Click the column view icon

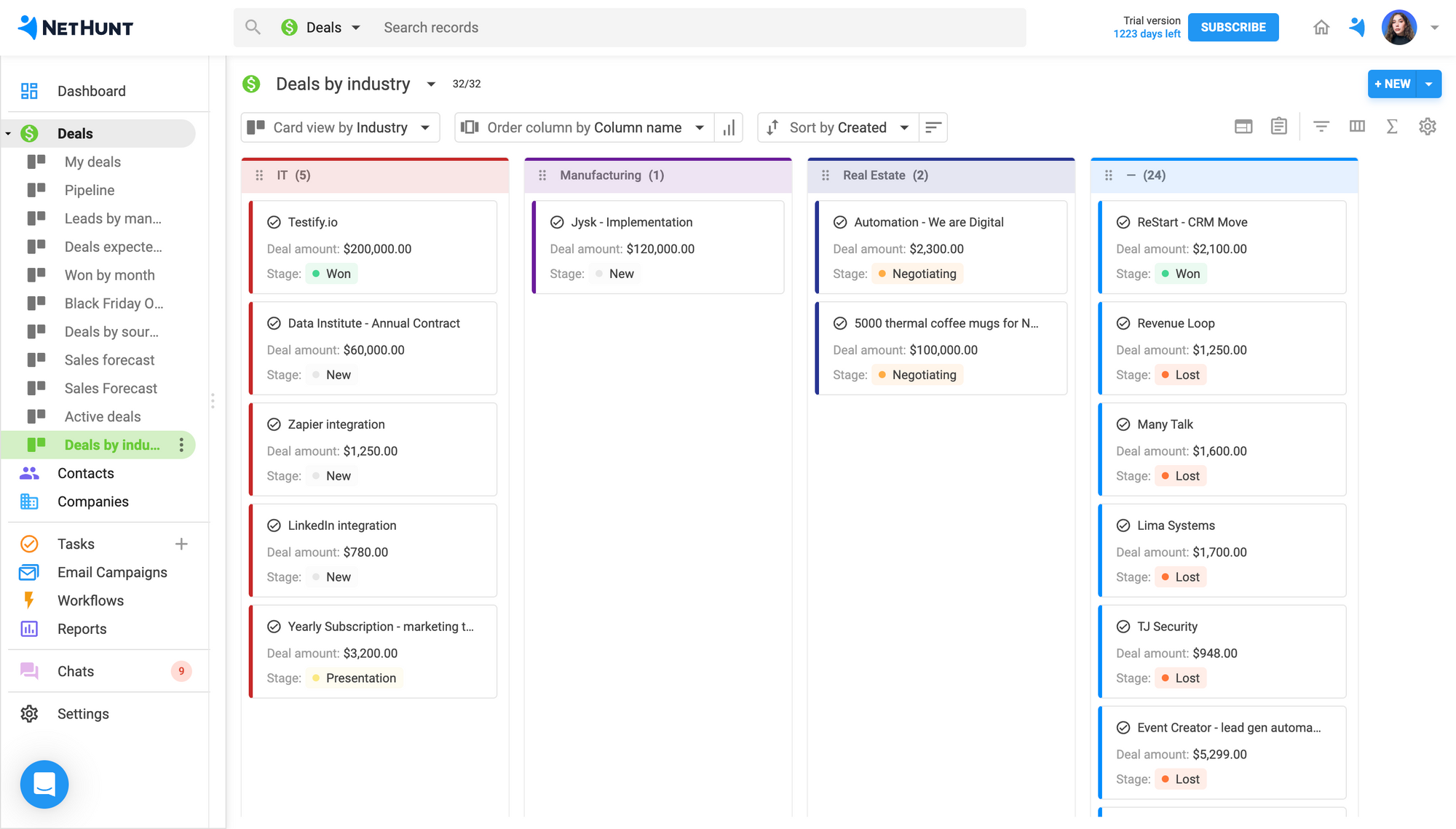pyautogui.click(x=1356, y=127)
